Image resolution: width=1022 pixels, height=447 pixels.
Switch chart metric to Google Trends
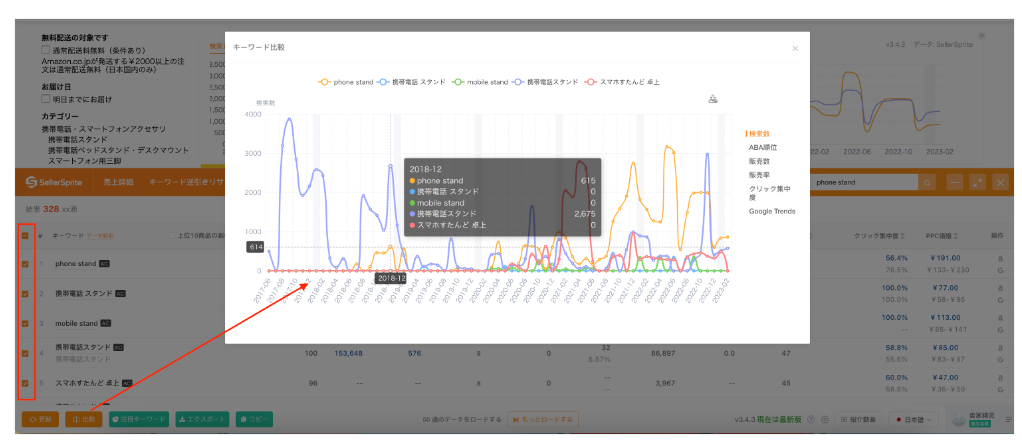pyautogui.click(x=772, y=211)
